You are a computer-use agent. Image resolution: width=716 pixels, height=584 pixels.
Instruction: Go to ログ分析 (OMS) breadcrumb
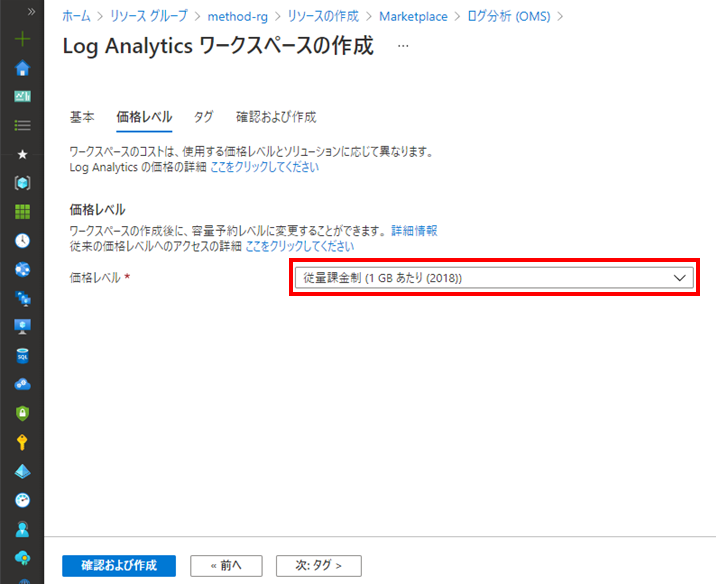pyautogui.click(x=509, y=16)
